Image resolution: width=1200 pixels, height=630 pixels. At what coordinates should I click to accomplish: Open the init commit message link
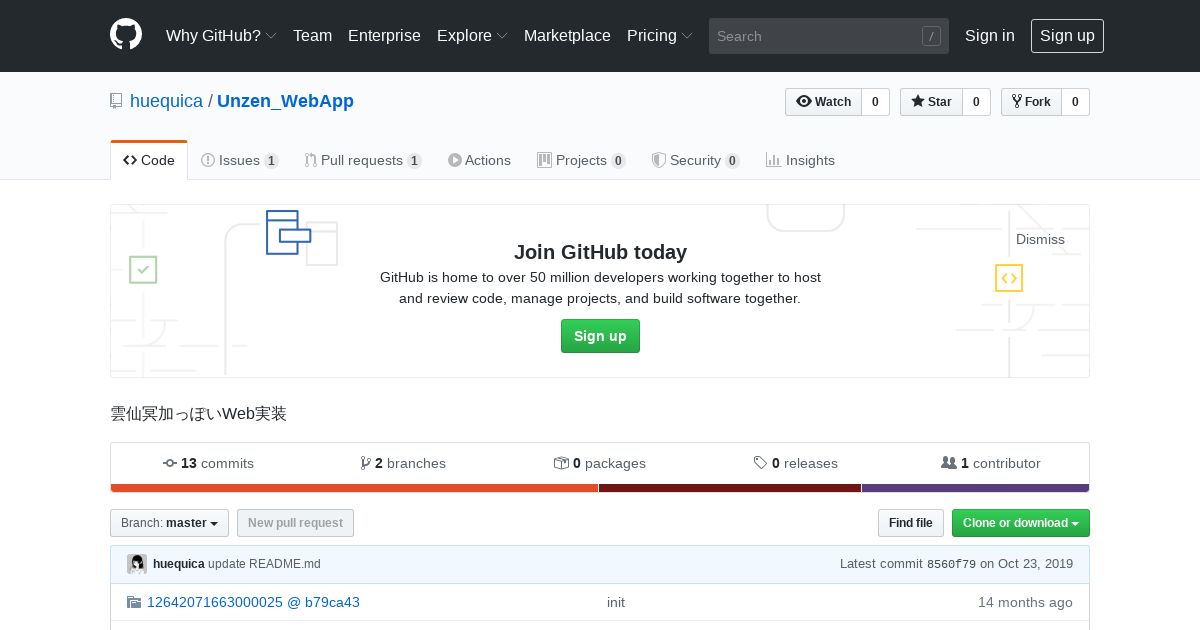point(616,602)
